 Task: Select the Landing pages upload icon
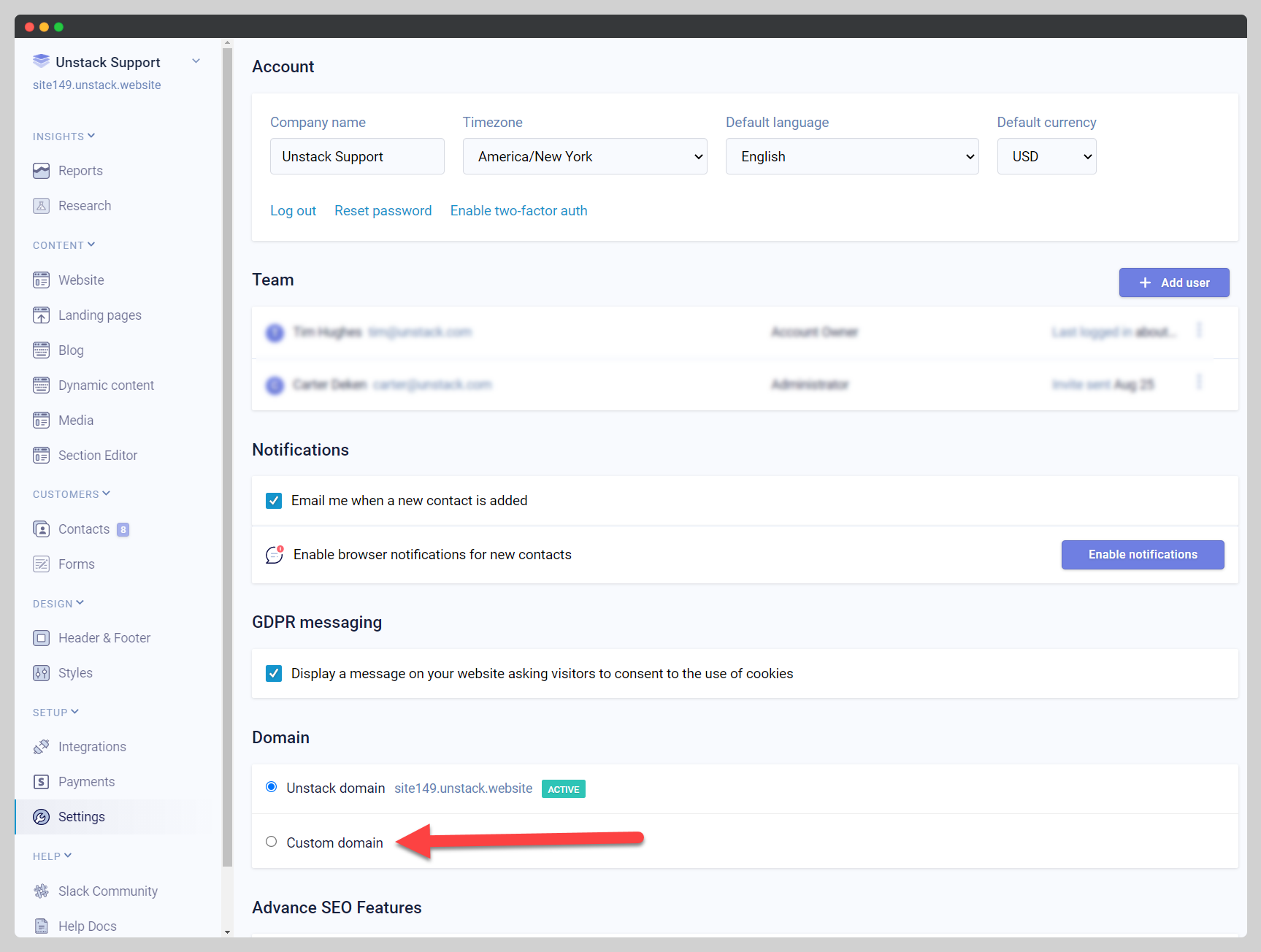(x=41, y=315)
